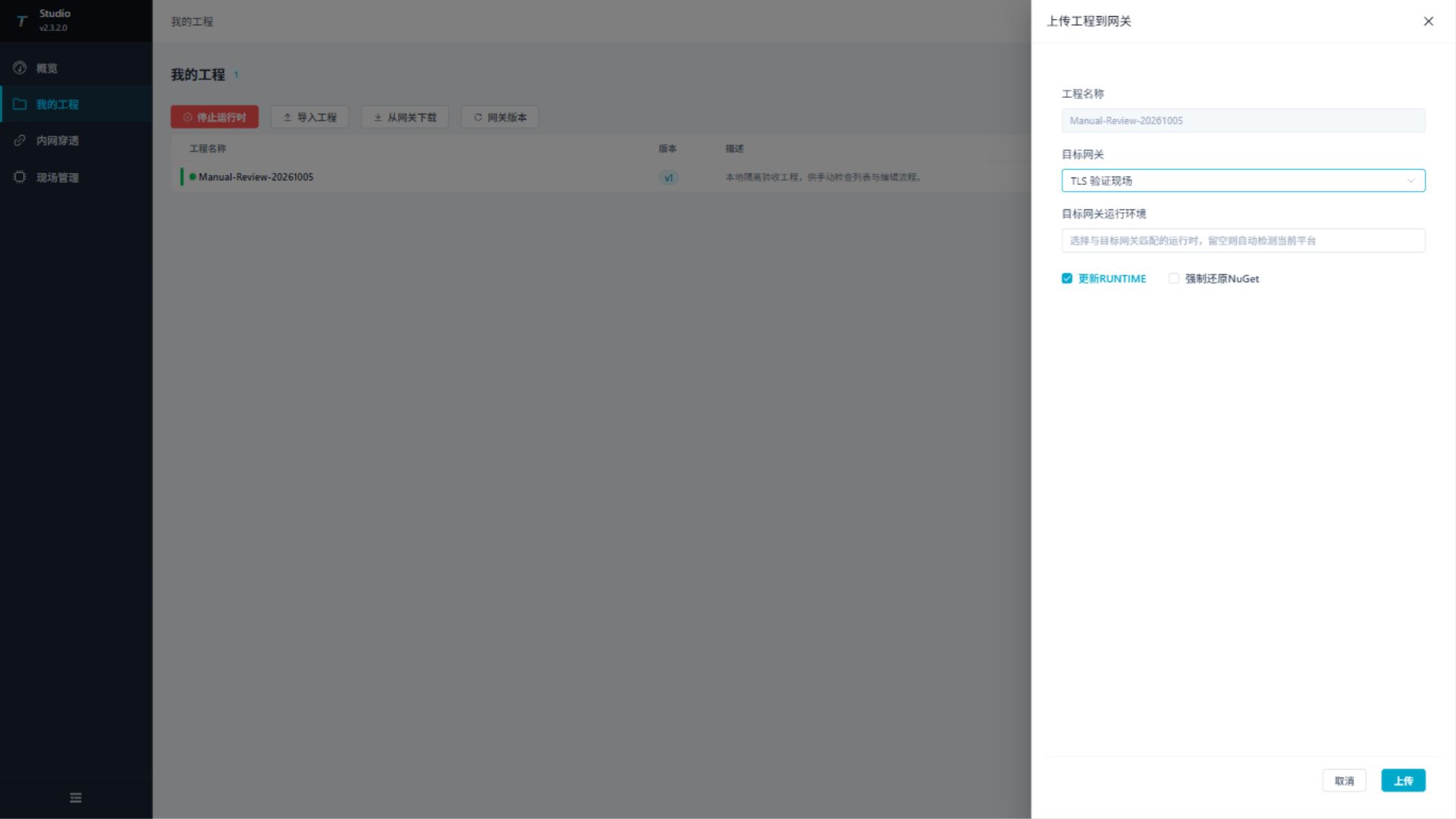The width and height of the screenshot is (1456, 819).
Task: Enable the 强制还原NuGet checkbox
Action: tap(1174, 278)
